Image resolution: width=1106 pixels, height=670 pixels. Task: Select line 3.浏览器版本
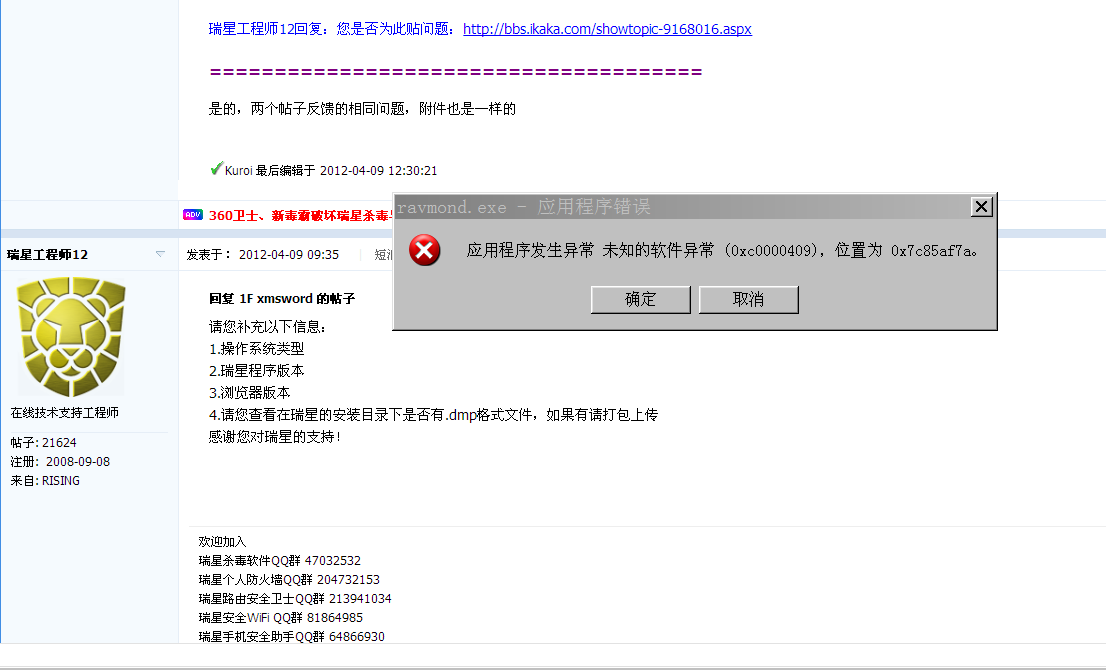click(250, 392)
